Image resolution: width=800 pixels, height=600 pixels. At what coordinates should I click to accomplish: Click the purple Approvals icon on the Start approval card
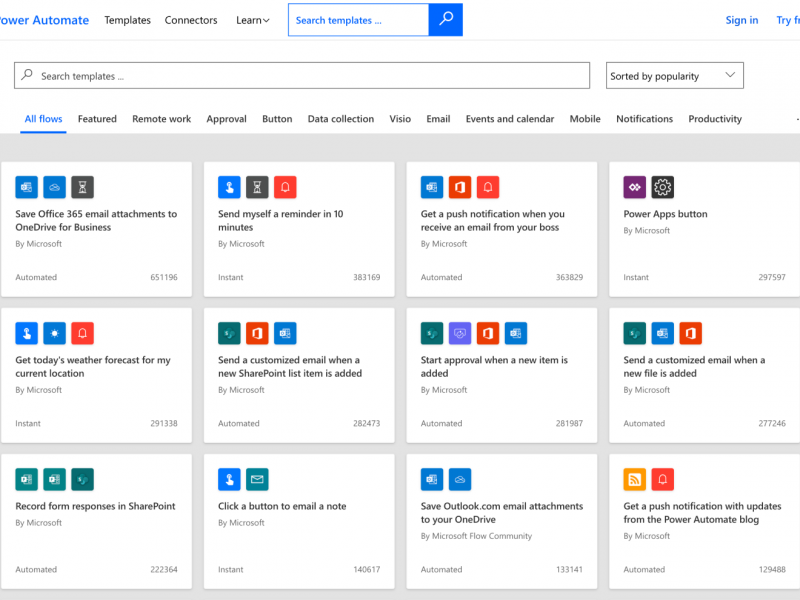point(460,333)
